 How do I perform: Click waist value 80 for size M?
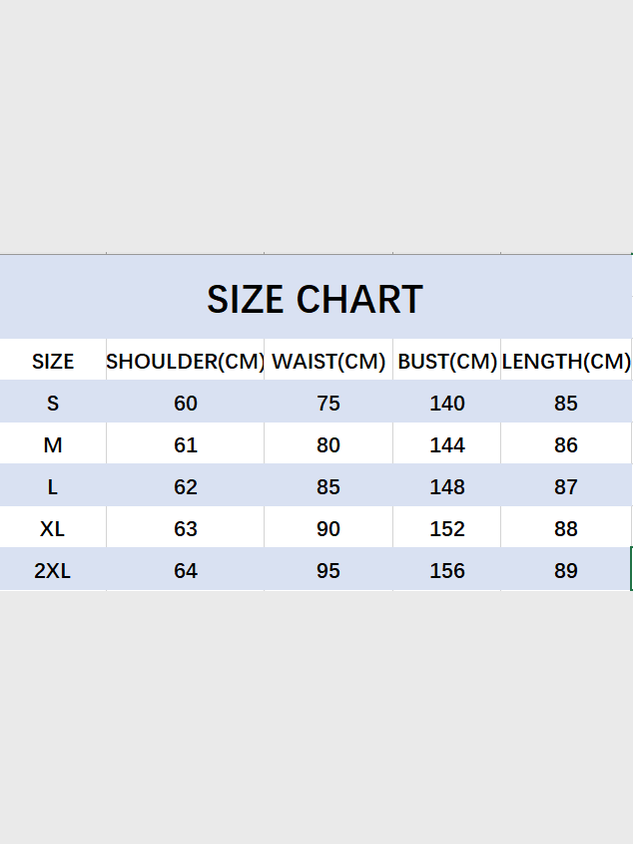click(x=328, y=445)
